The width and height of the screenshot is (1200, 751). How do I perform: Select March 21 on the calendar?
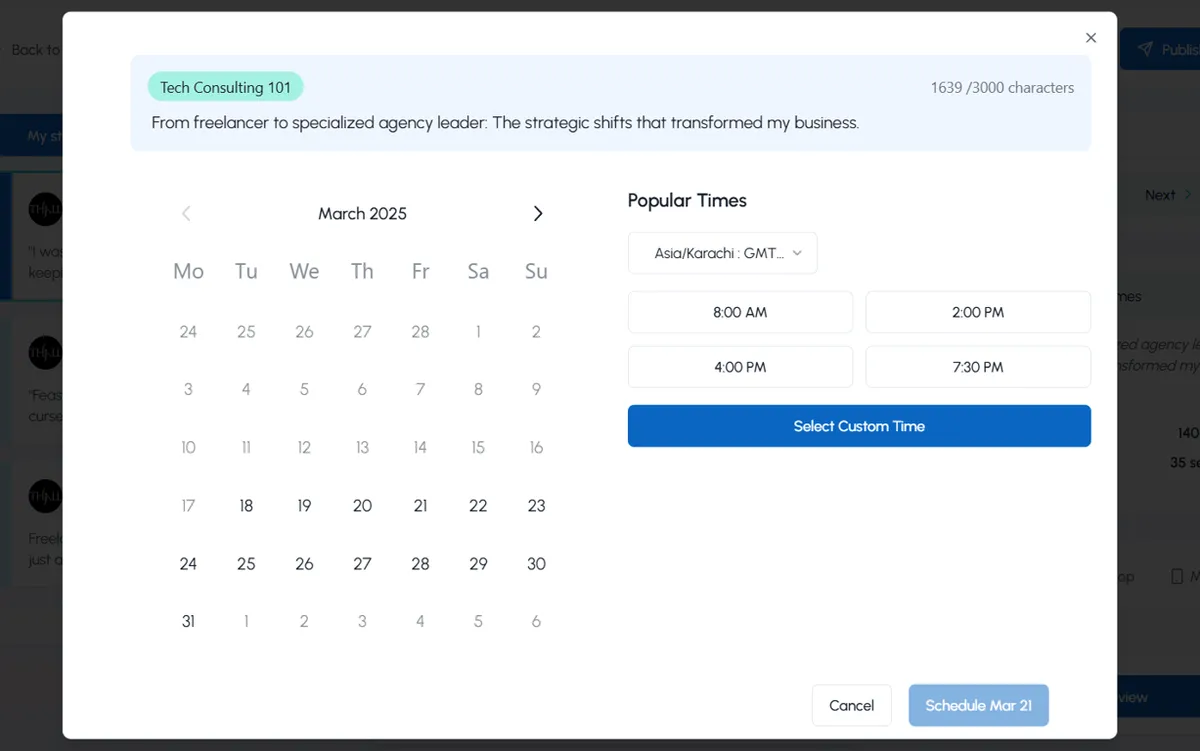coord(420,505)
